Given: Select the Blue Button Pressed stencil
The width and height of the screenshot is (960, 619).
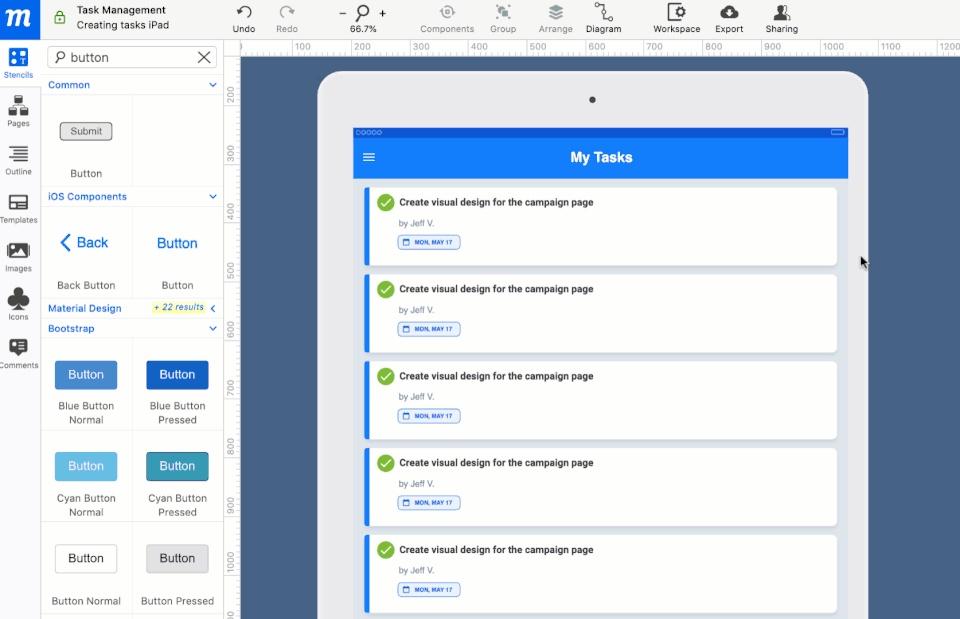Looking at the screenshot, I should (177, 375).
